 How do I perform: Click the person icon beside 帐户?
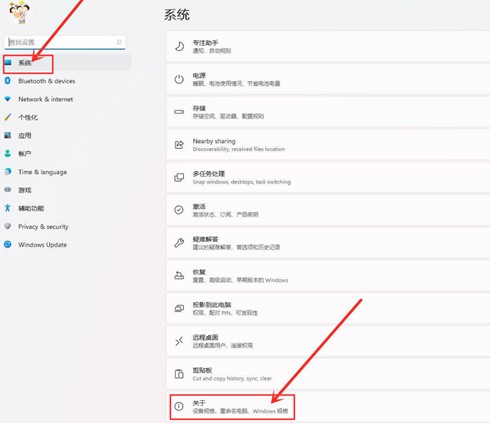[x=8, y=153]
